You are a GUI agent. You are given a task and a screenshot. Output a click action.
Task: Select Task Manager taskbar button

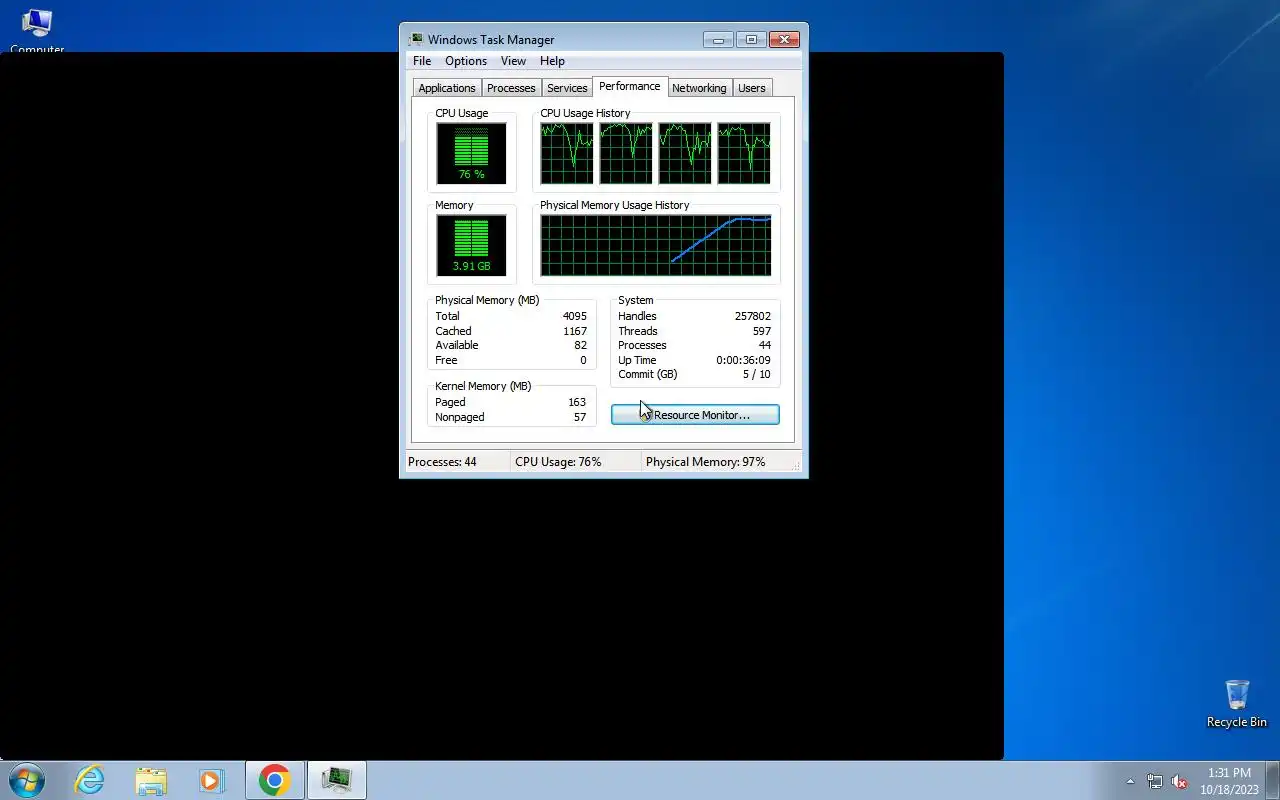pos(337,780)
